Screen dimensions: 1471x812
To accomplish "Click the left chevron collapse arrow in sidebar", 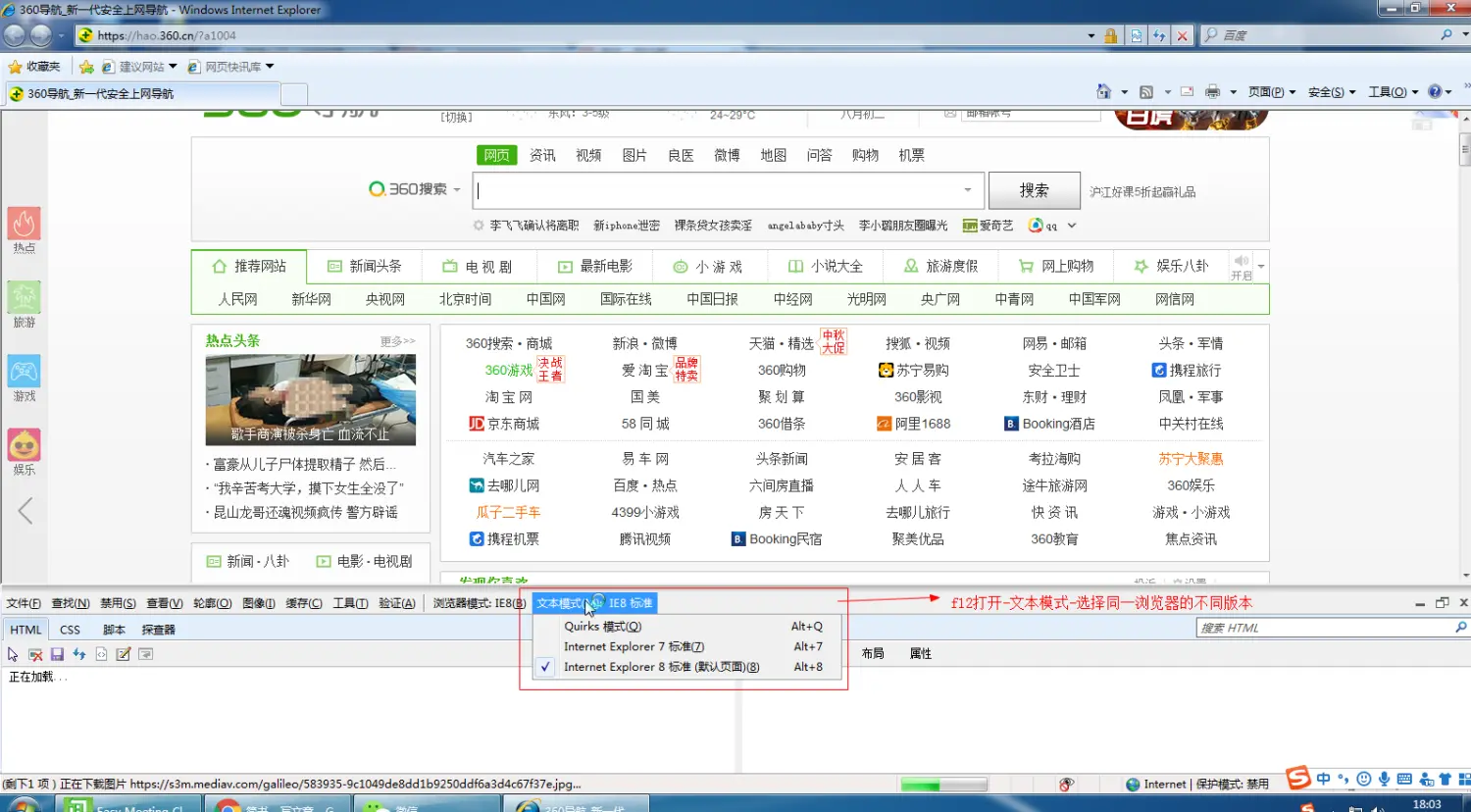I will [x=25, y=511].
